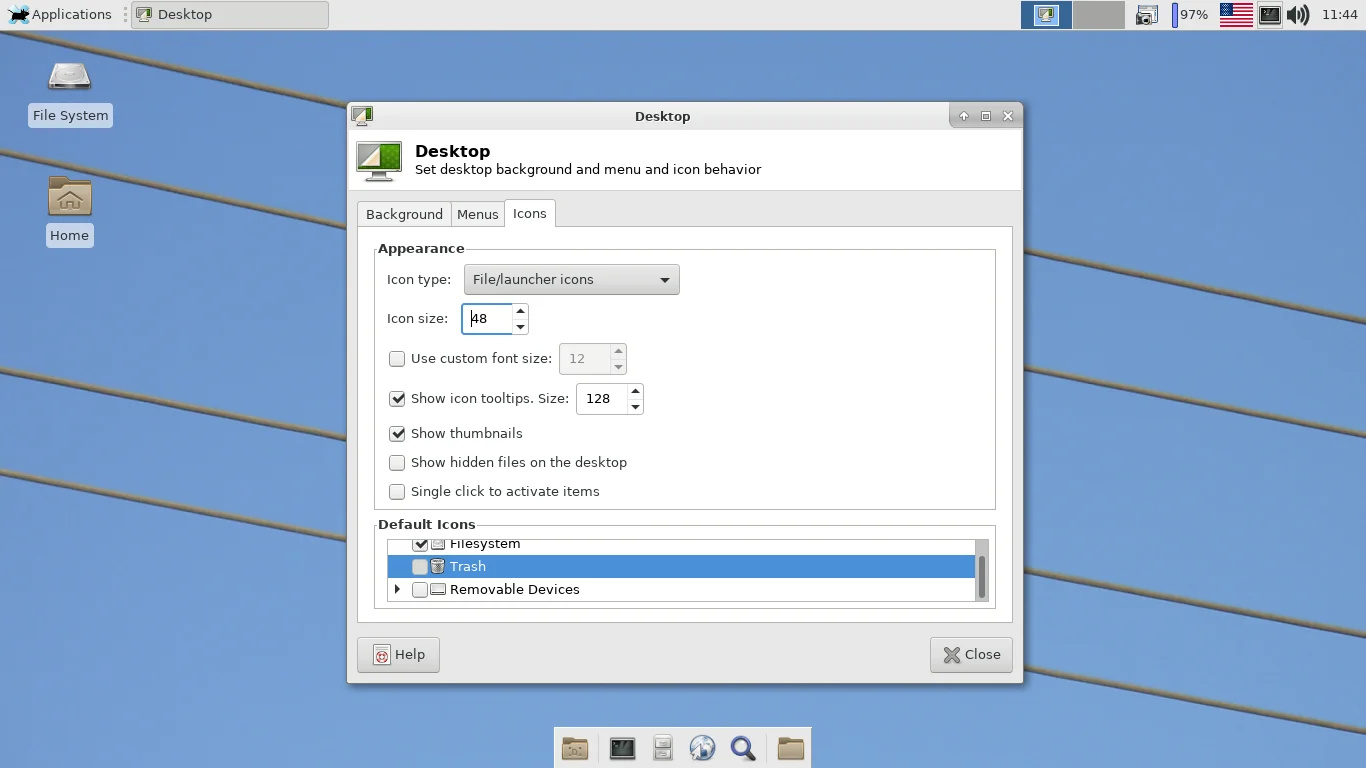Switch to the empty second workspace
Viewport: 1366px width, 768px height.
[1099, 15]
